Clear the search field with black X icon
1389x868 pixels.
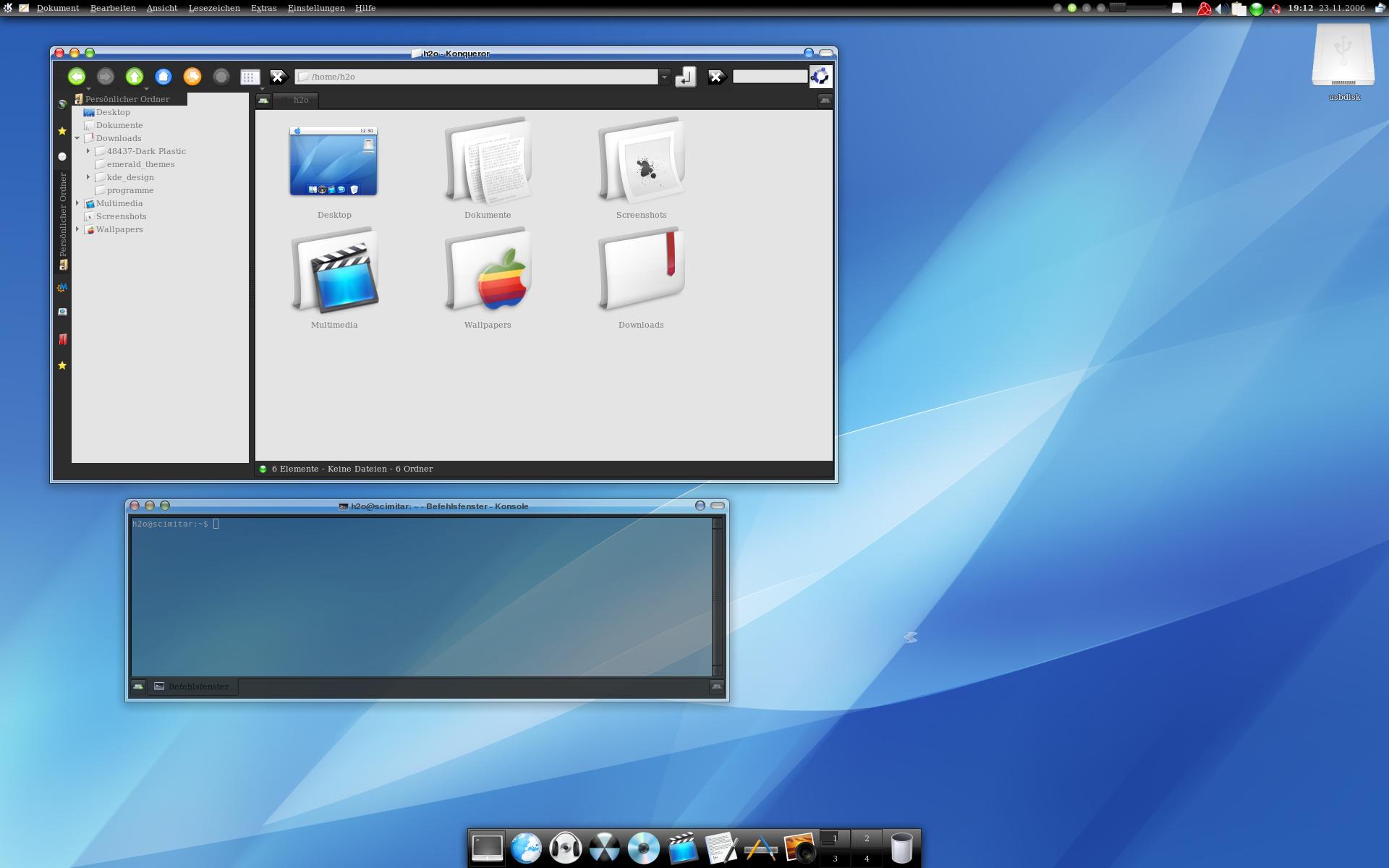tap(716, 77)
